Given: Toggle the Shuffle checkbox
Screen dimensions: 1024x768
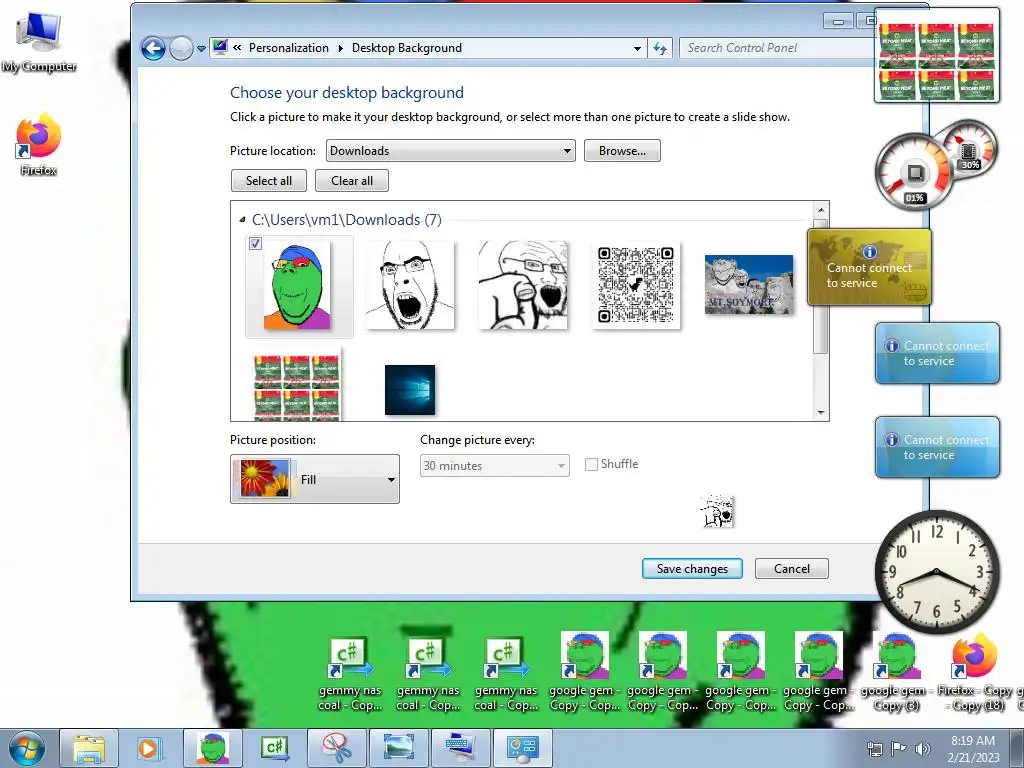Looking at the screenshot, I should pos(591,464).
